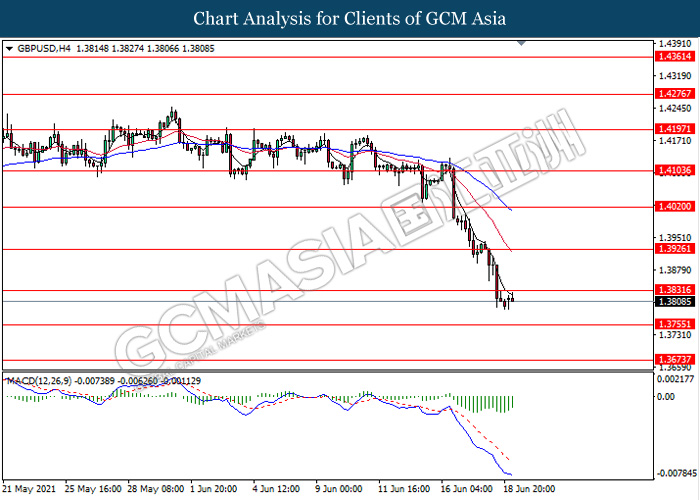Image resolution: width=700 pixels, height=500 pixels.
Task: Click the MACD(12,26,9) indicator label
Action: click(x=39, y=381)
